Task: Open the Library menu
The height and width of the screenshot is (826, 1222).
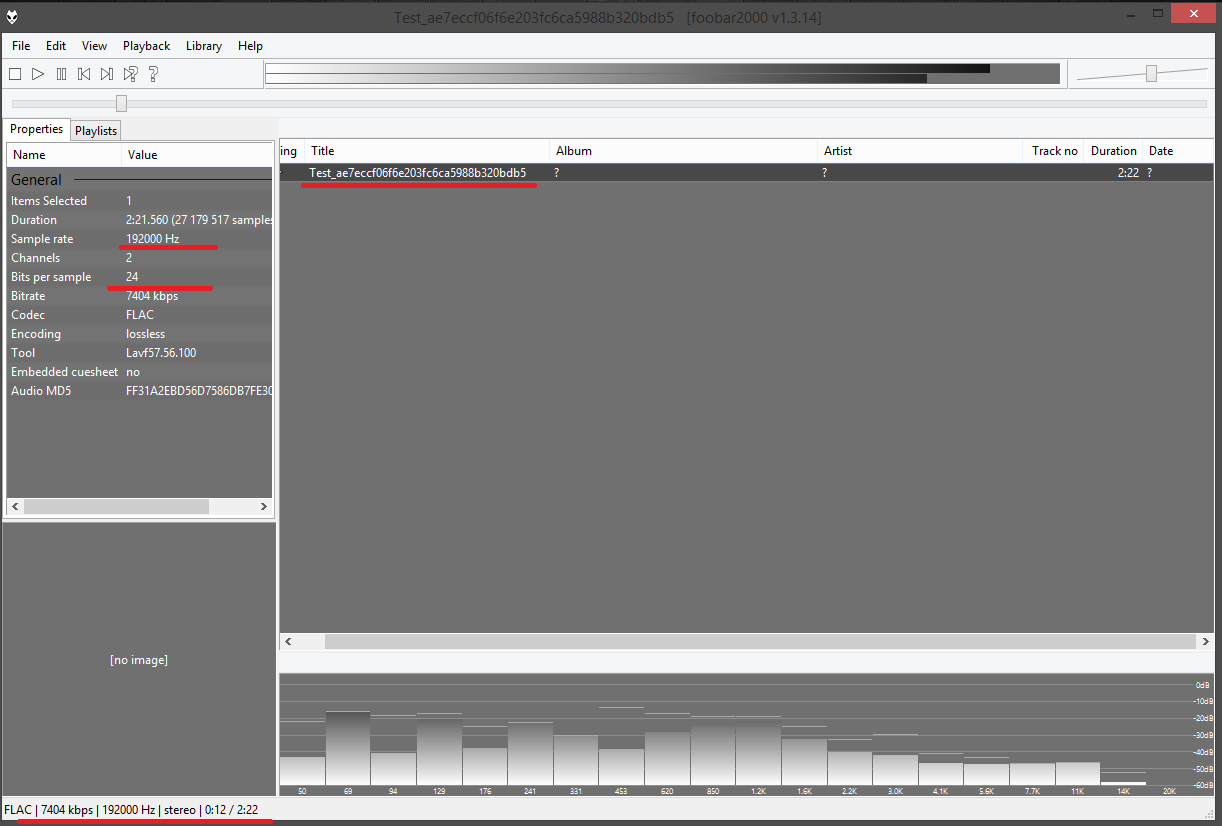Action: (204, 46)
